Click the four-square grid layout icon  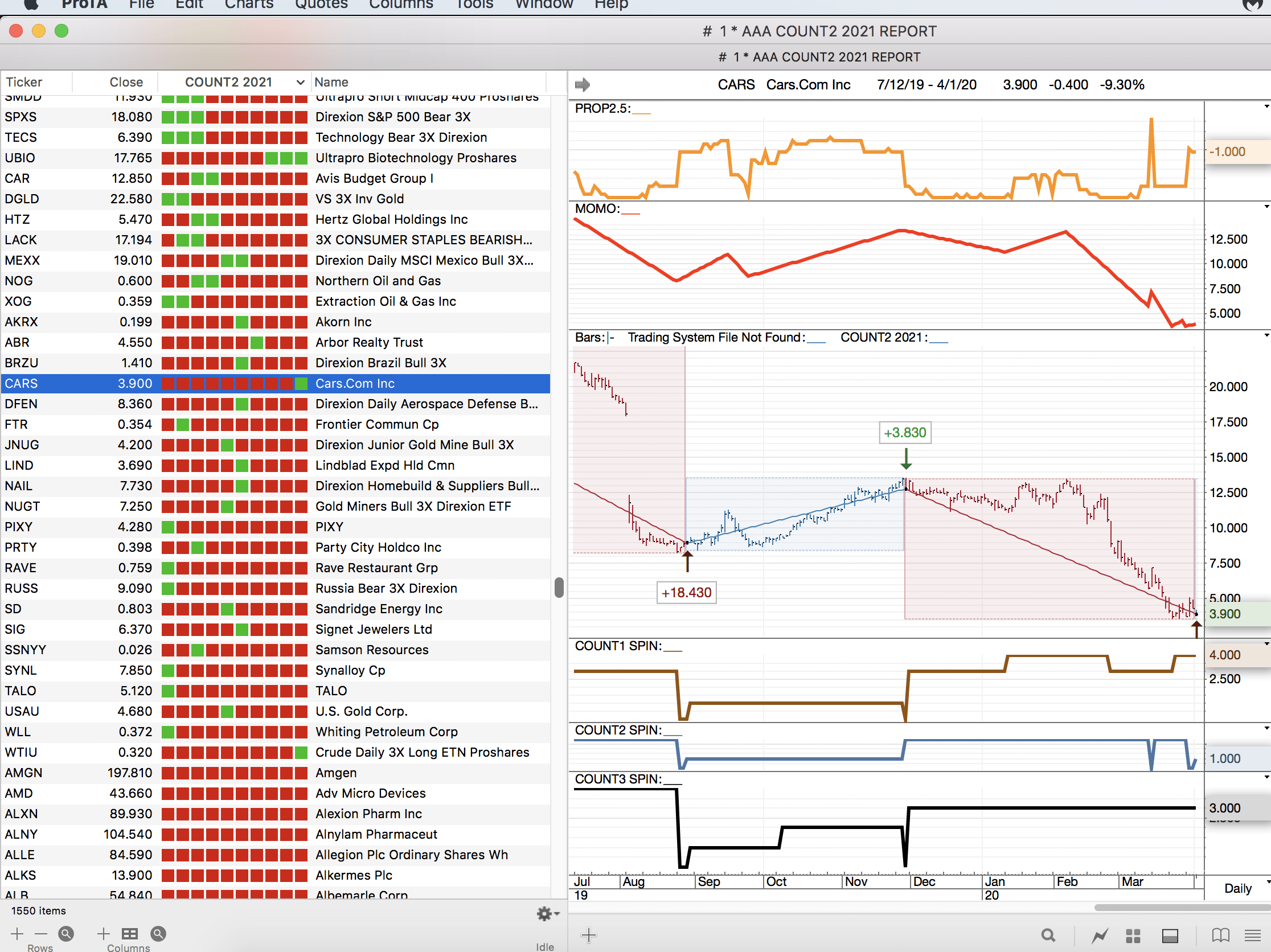[x=1133, y=935]
